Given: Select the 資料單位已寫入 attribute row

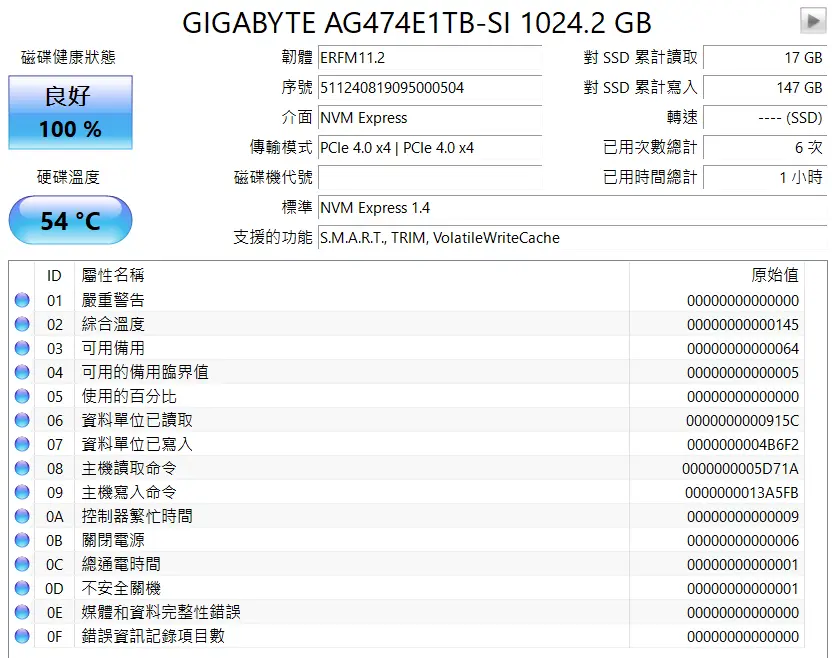Looking at the screenshot, I should (x=400, y=444).
